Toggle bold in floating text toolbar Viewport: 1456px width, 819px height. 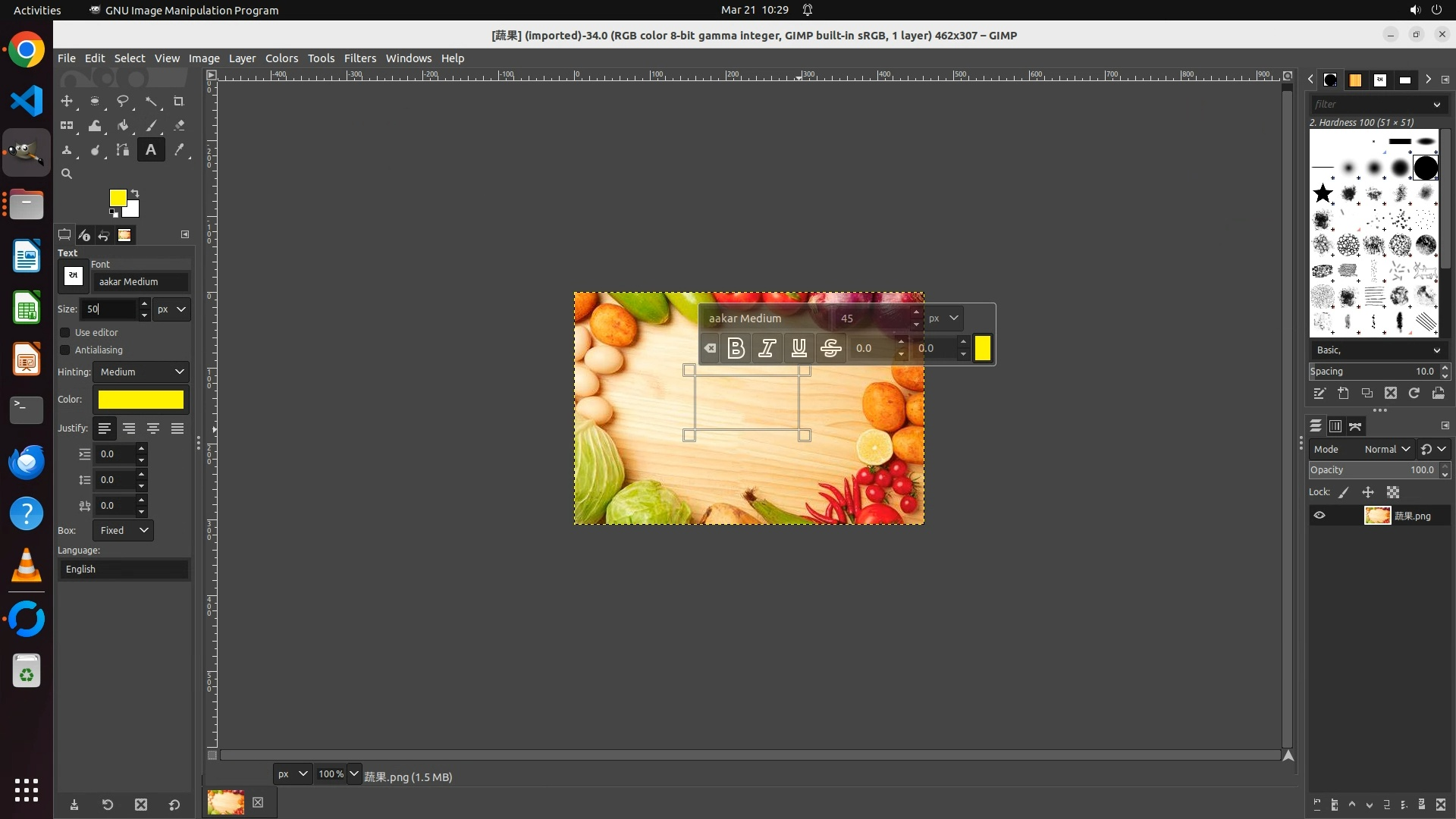(736, 348)
